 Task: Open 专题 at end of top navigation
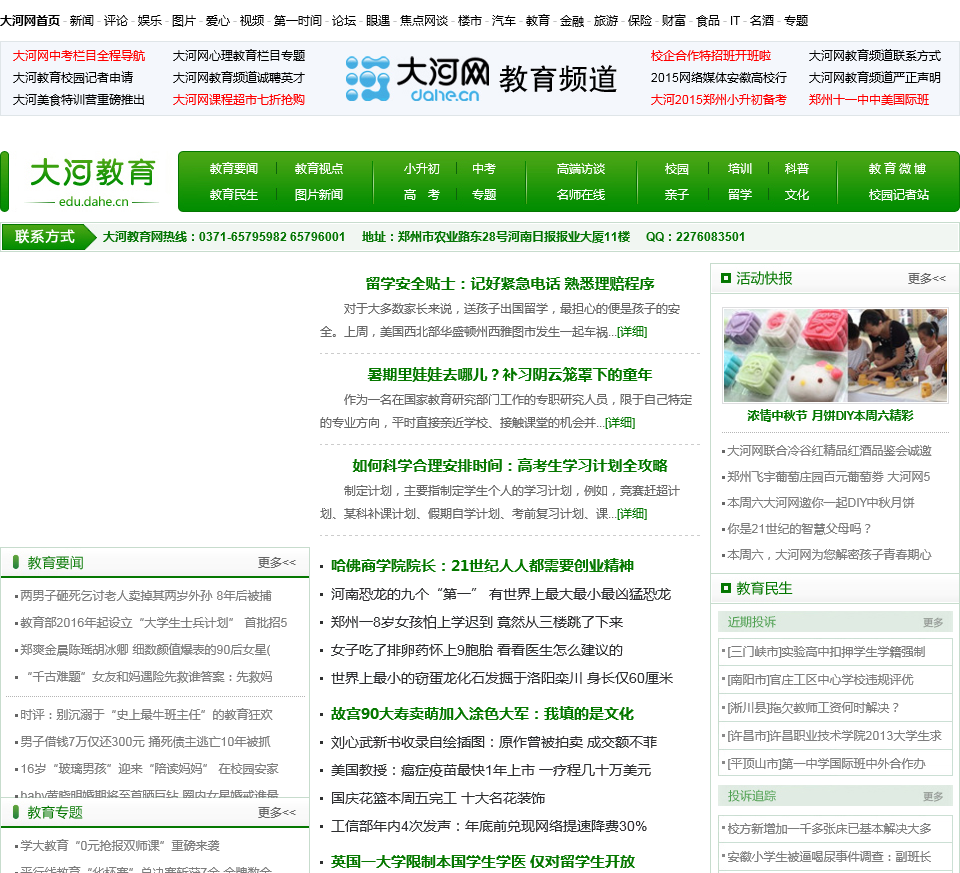click(x=796, y=21)
